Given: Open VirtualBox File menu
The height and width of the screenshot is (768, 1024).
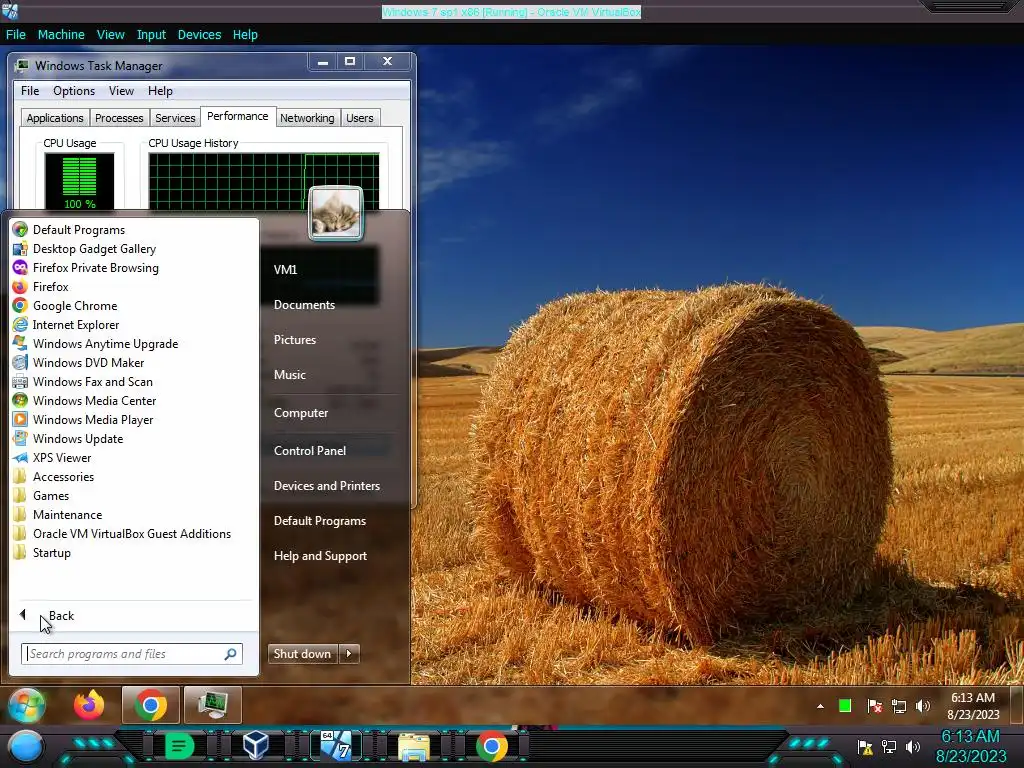Looking at the screenshot, I should tap(16, 35).
